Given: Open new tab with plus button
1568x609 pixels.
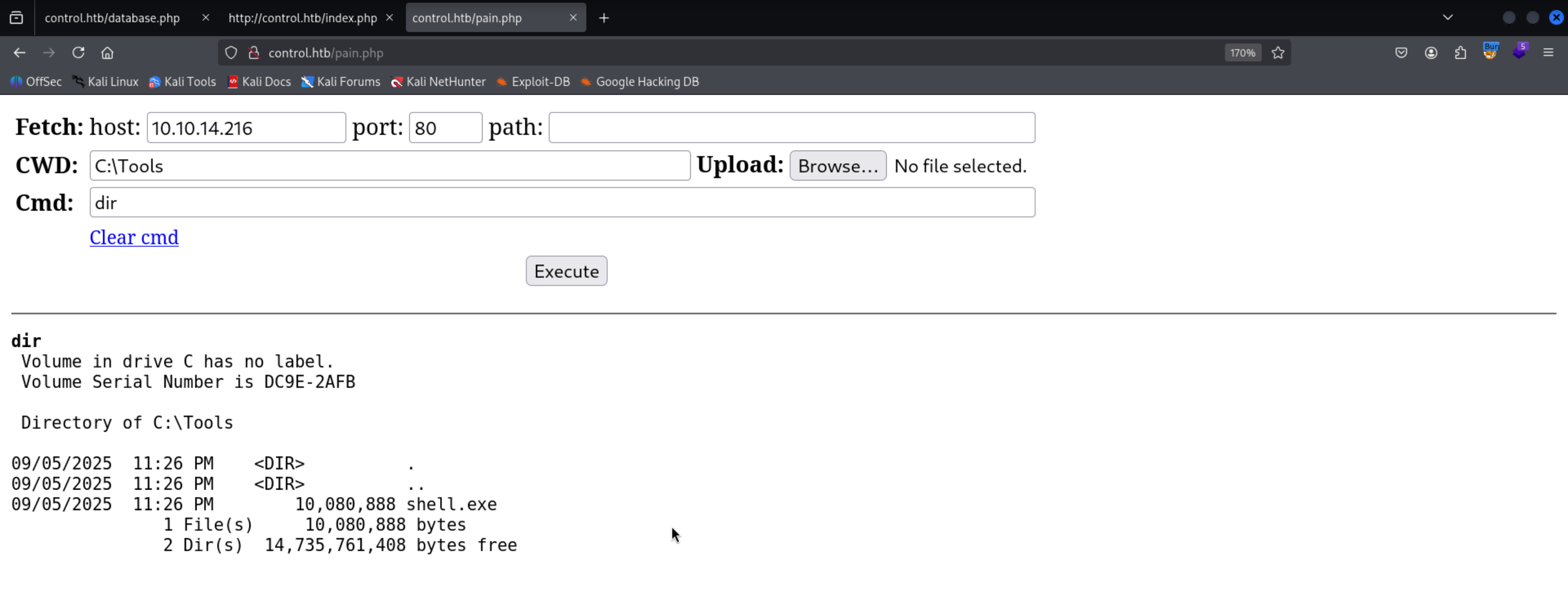Looking at the screenshot, I should [x=603, y=18].
